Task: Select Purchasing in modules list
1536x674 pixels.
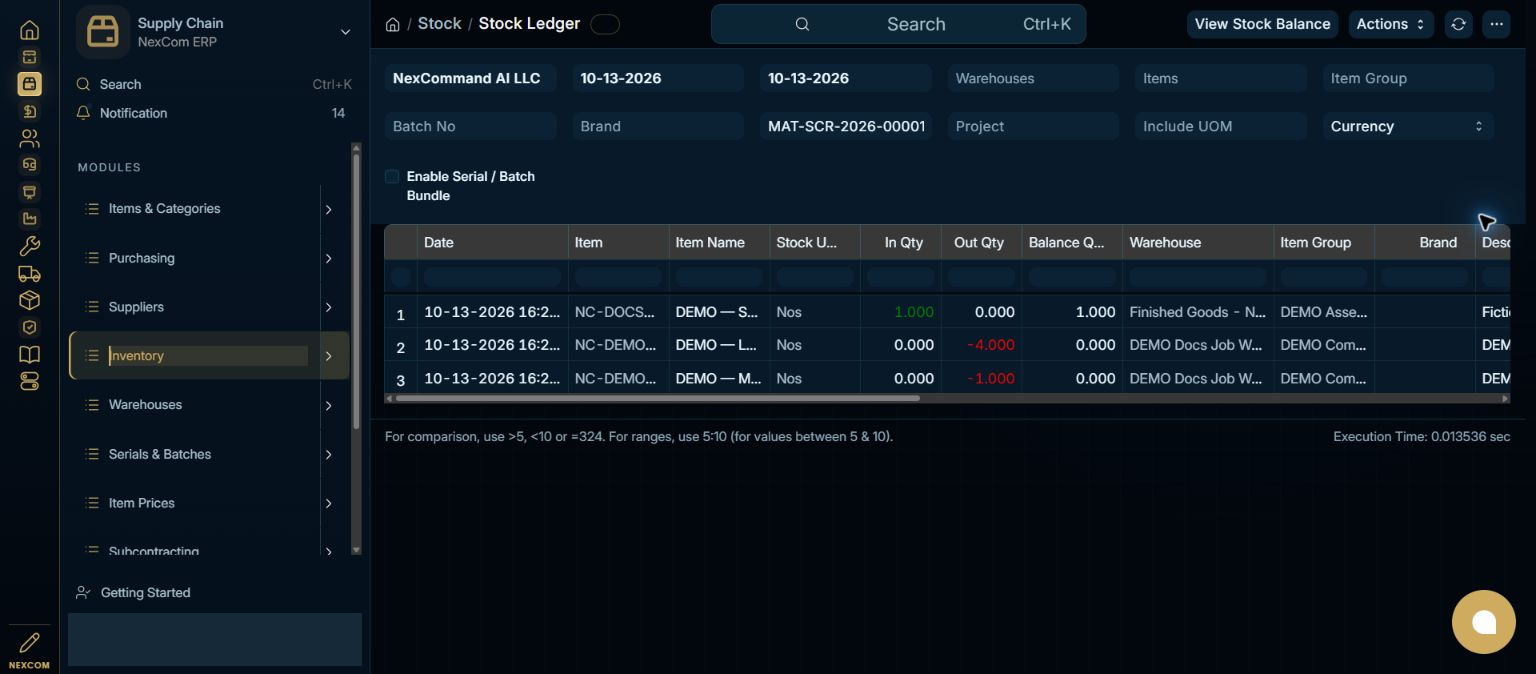Action: (142, 258)
